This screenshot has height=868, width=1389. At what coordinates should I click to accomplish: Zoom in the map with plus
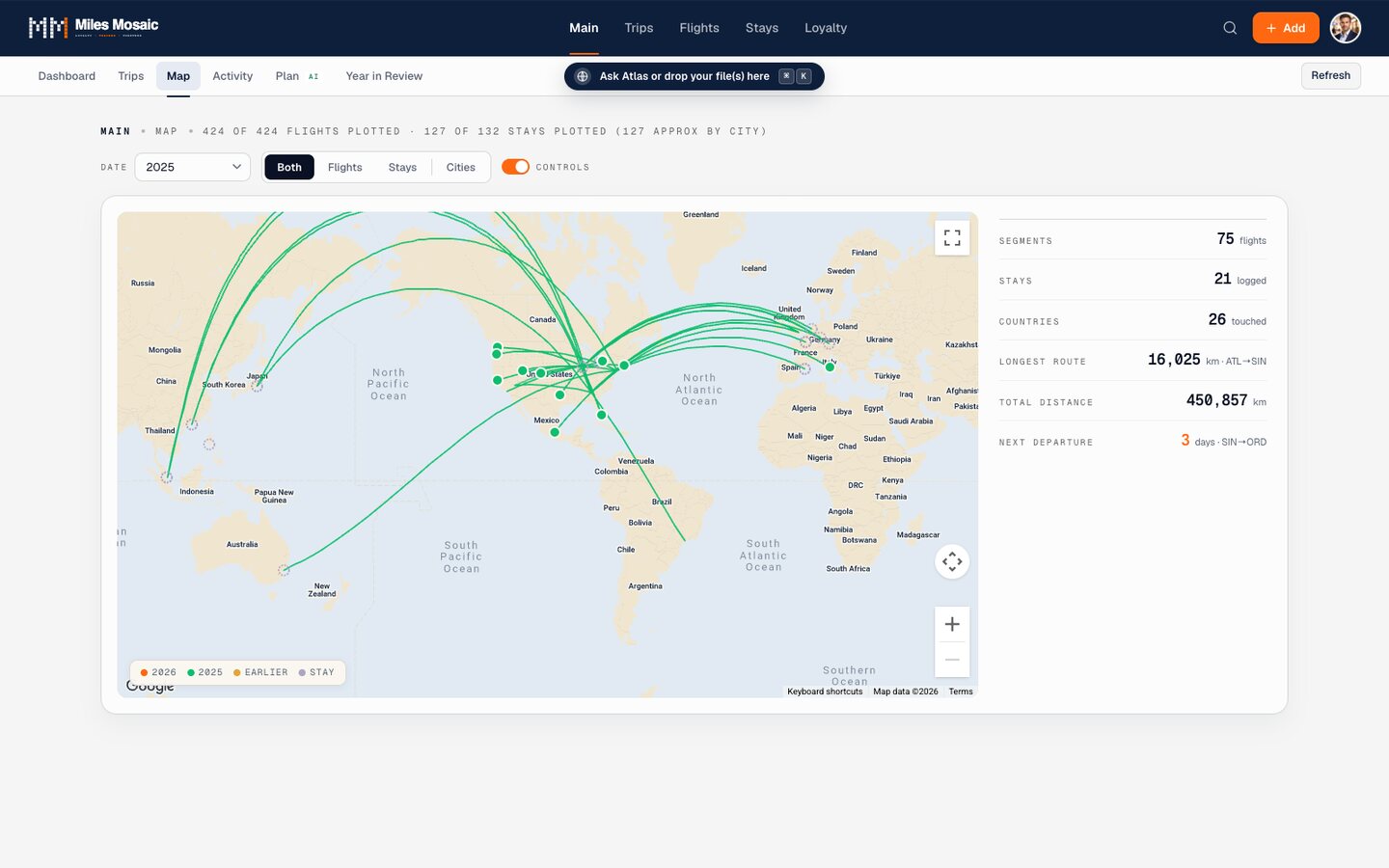(x=952, y=624)
